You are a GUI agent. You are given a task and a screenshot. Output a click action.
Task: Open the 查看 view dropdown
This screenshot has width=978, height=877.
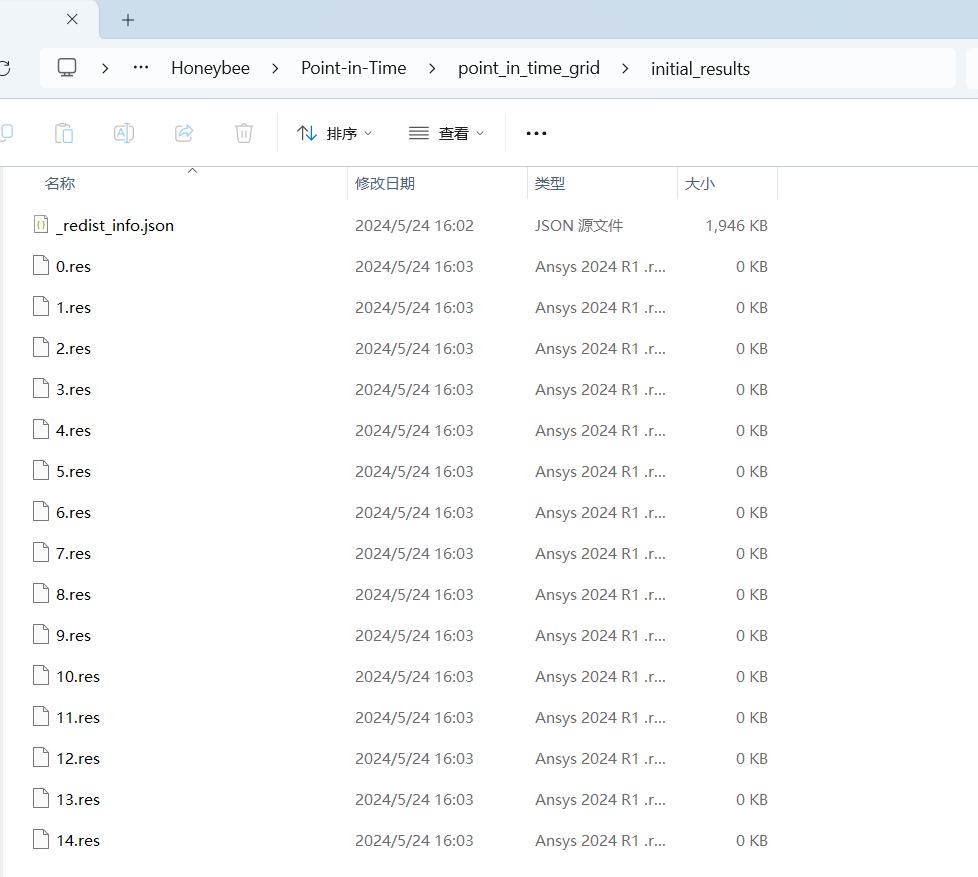click(x=446, y=133)
